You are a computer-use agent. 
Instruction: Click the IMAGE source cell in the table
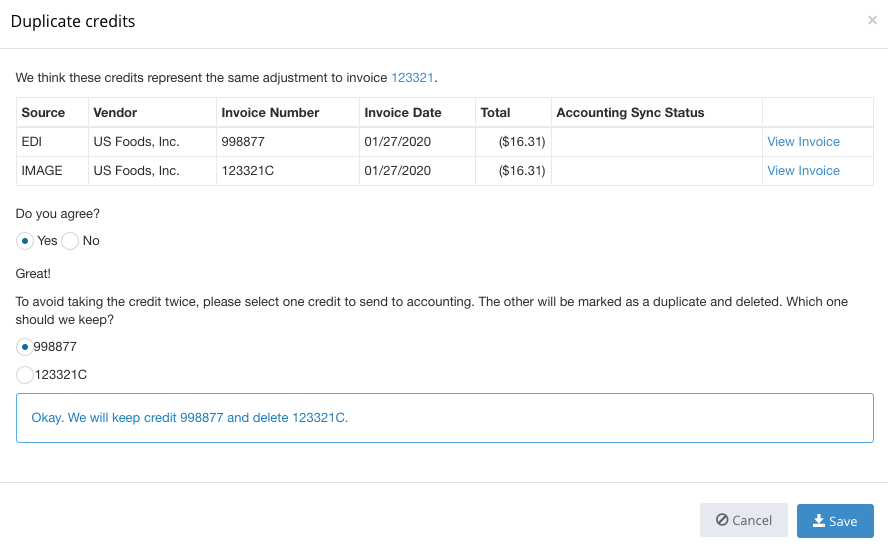pos(42,171)
